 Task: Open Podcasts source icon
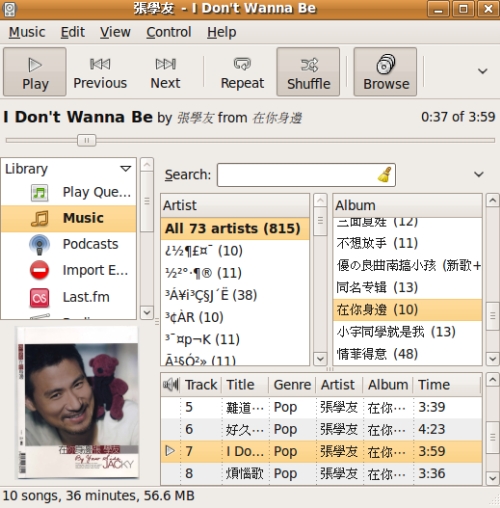pyautogui.click(x=39, y=244)
